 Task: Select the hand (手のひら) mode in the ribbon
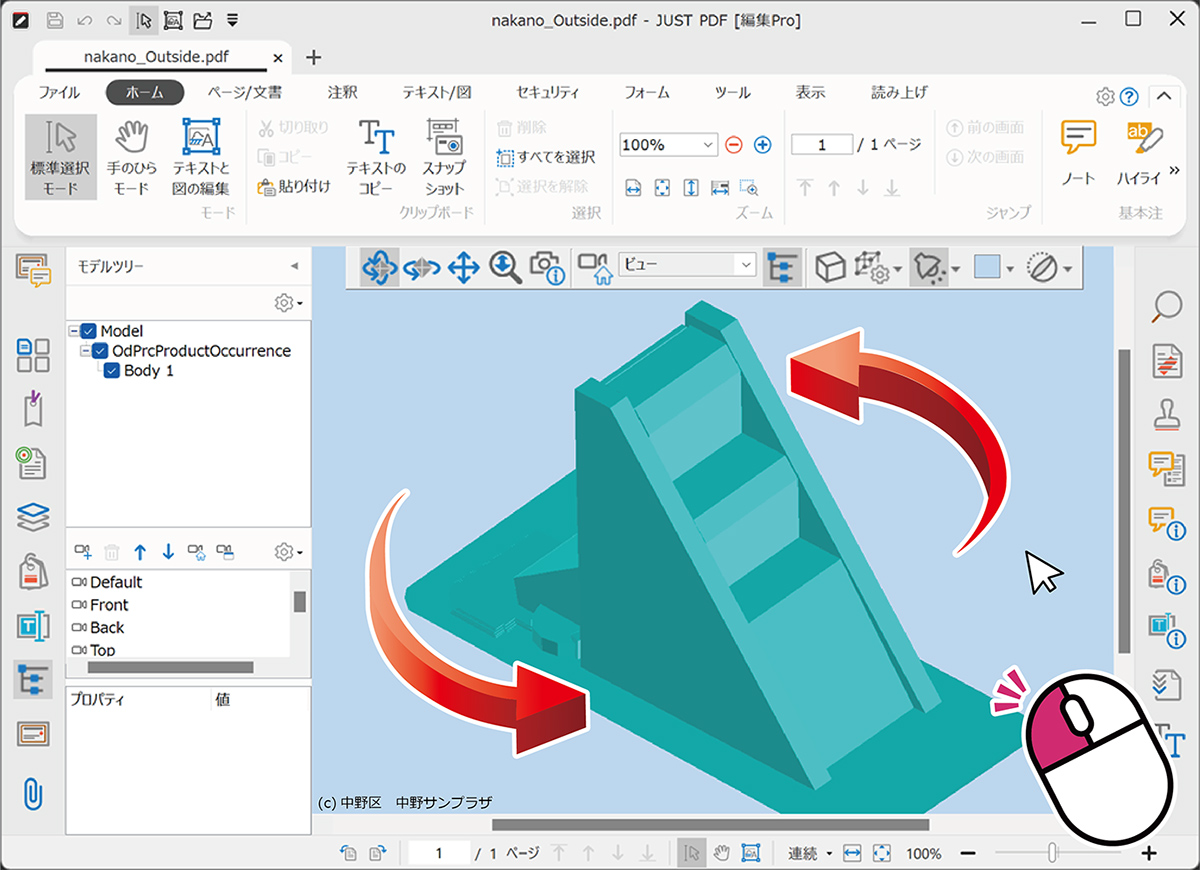coord(129,155)
